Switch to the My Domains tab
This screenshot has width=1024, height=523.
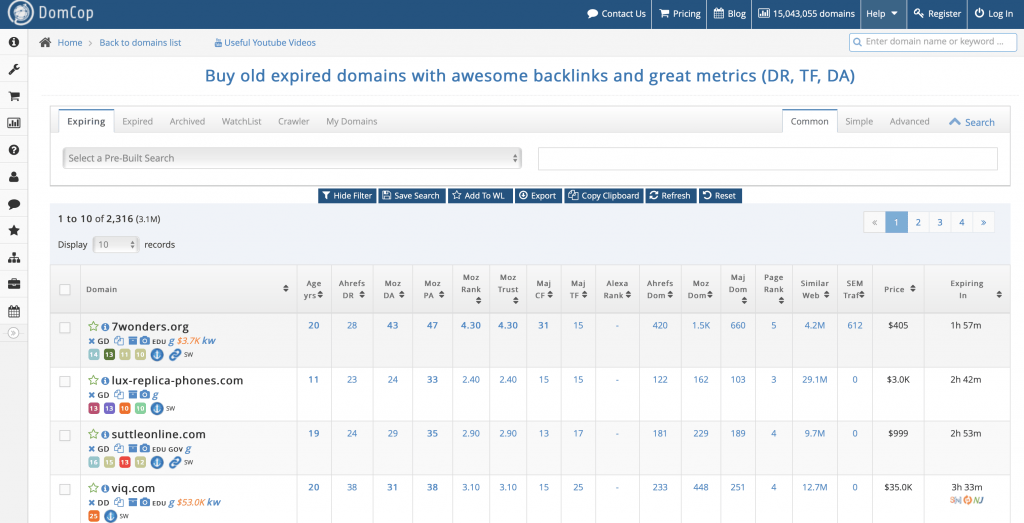(351, 121)
